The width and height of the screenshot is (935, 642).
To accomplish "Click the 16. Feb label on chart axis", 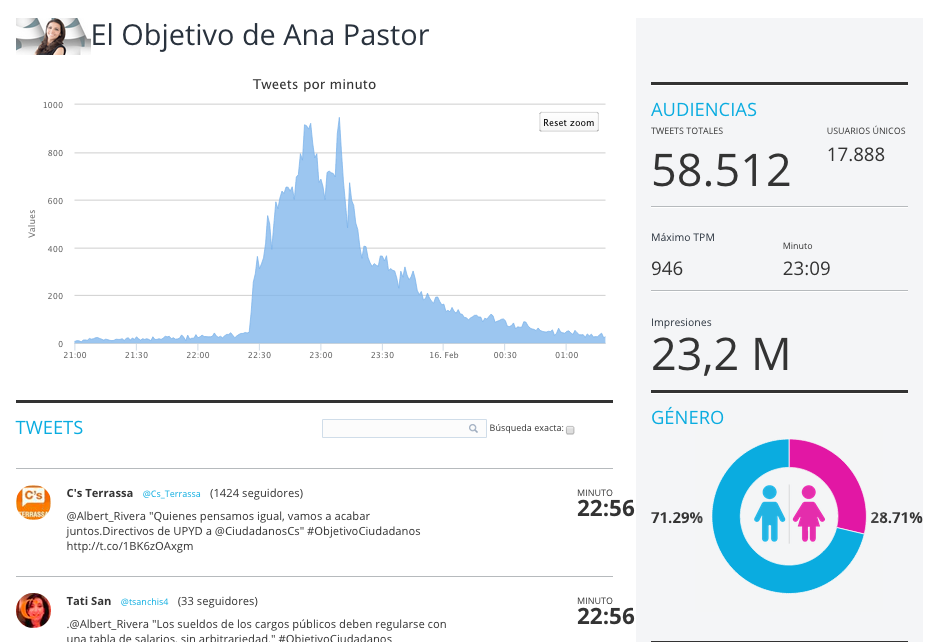I will (444, 355).
